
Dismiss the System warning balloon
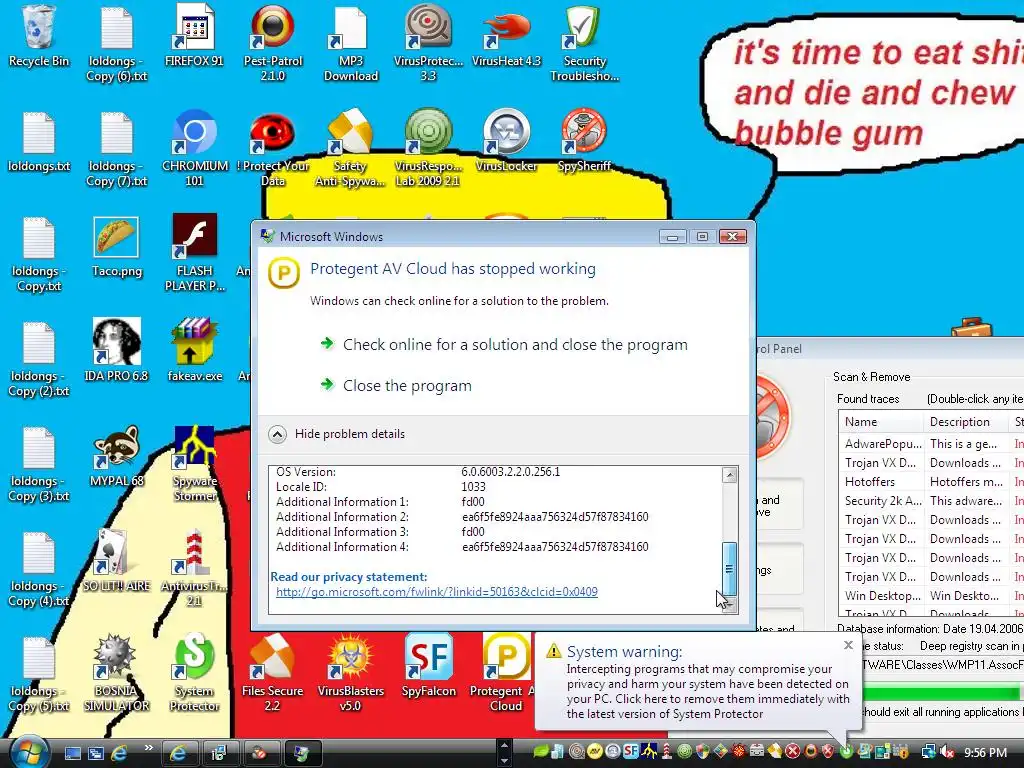(848, 645)
